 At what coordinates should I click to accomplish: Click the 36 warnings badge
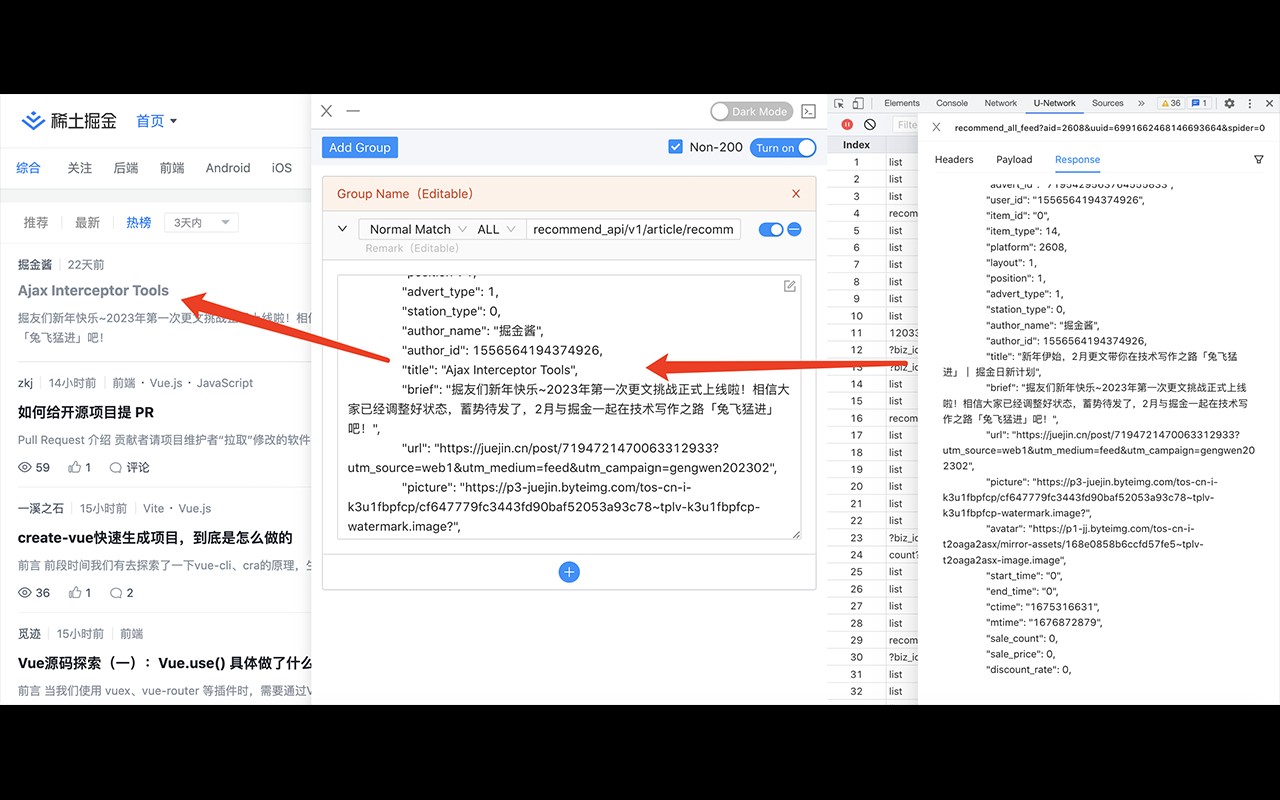tap(1170, 103)
